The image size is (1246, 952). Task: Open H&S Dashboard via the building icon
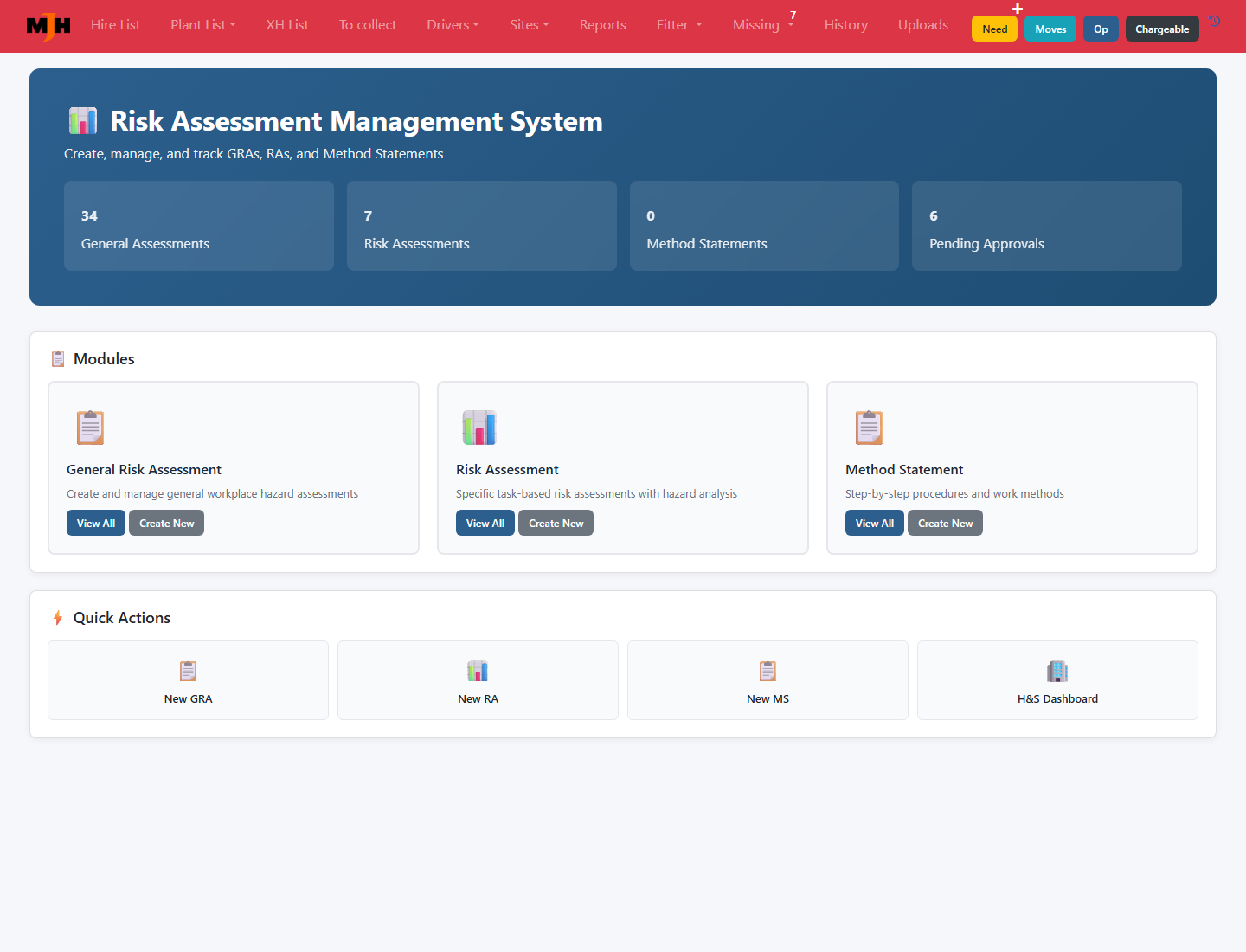1057,671
